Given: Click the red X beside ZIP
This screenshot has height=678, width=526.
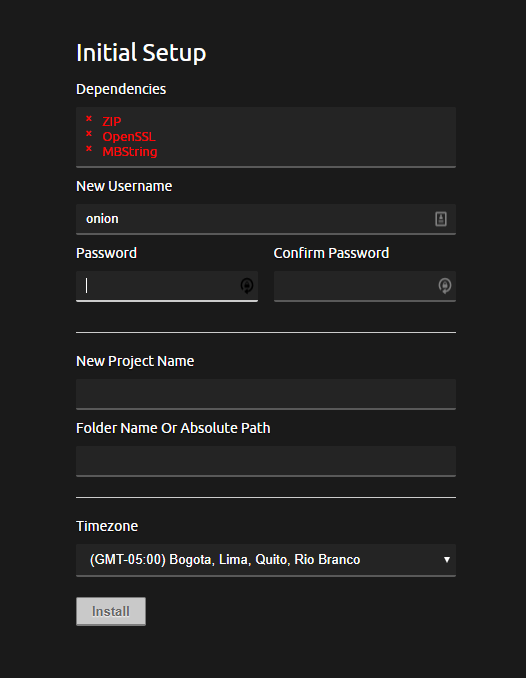Looking at the screenshot, I should [x=89, y=118].
